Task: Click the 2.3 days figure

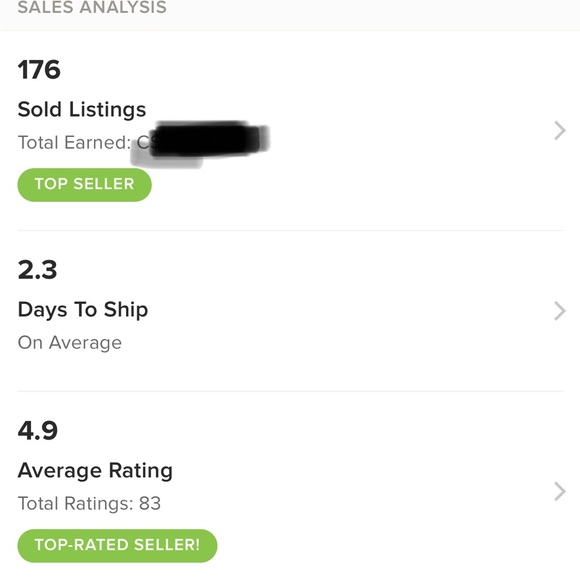Action: 37,270
